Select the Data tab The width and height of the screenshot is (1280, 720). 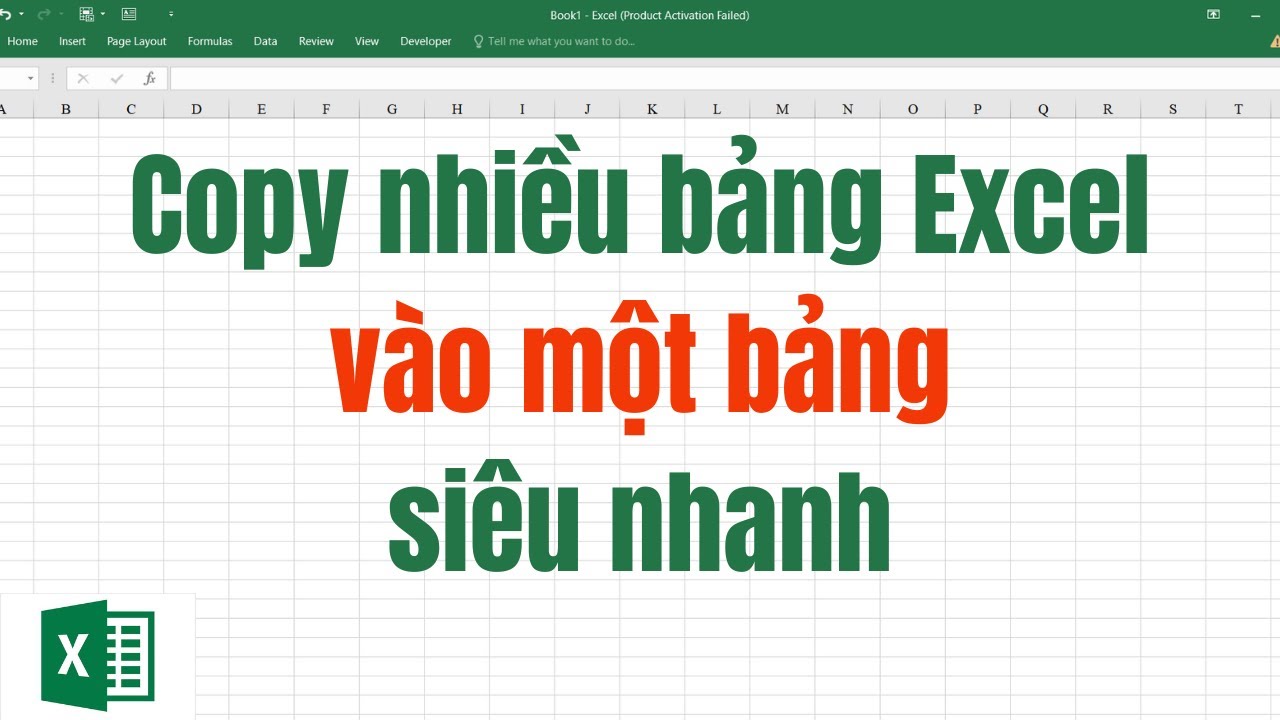[265, 41]
